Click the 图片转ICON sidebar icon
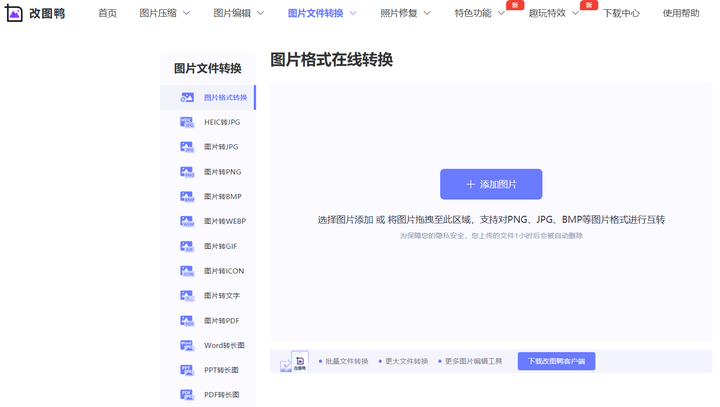This screenshot has height=407, width=720. (x=187, y=271)
